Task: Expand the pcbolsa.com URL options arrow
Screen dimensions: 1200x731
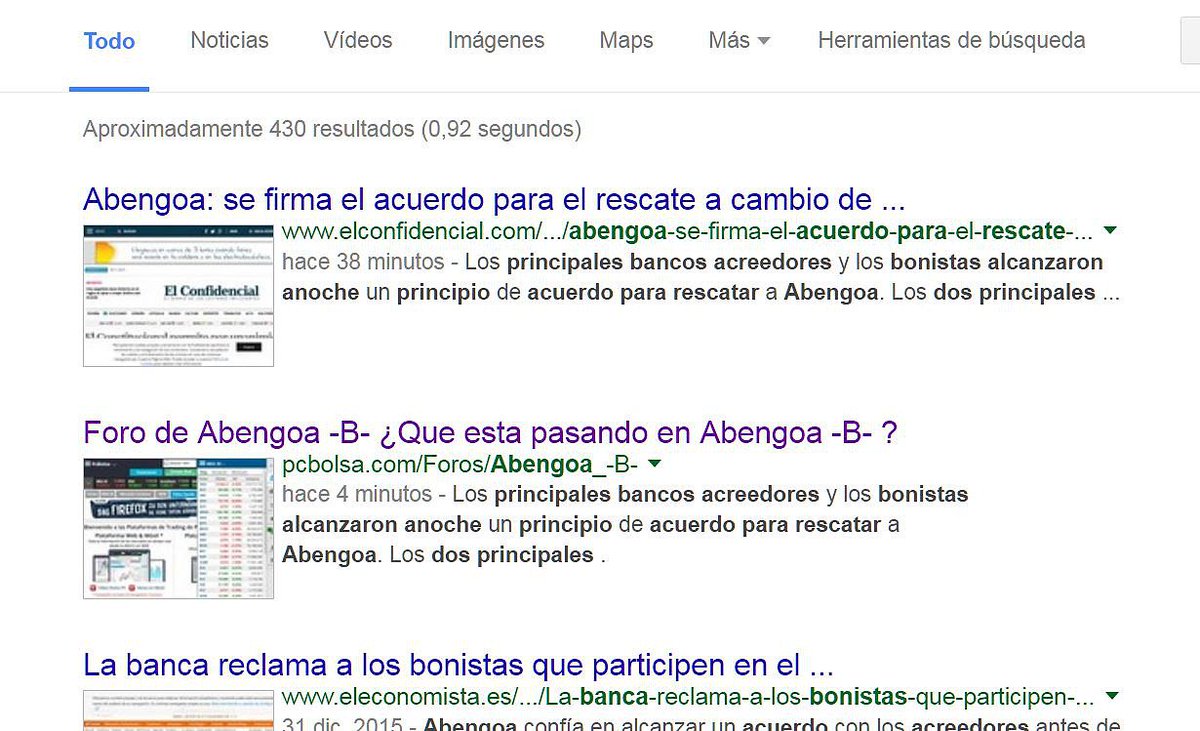Action: click(655, 464)
